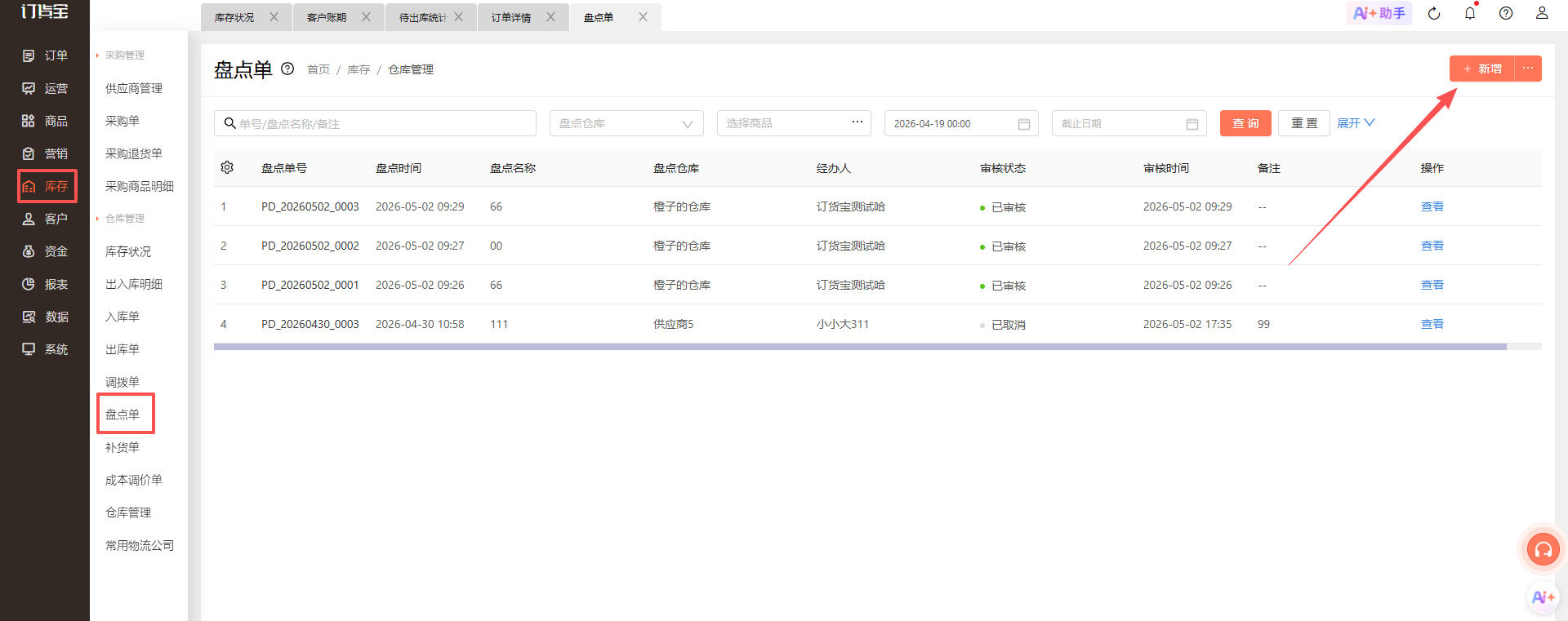Switch to the 待出库统计 tab

422,17
